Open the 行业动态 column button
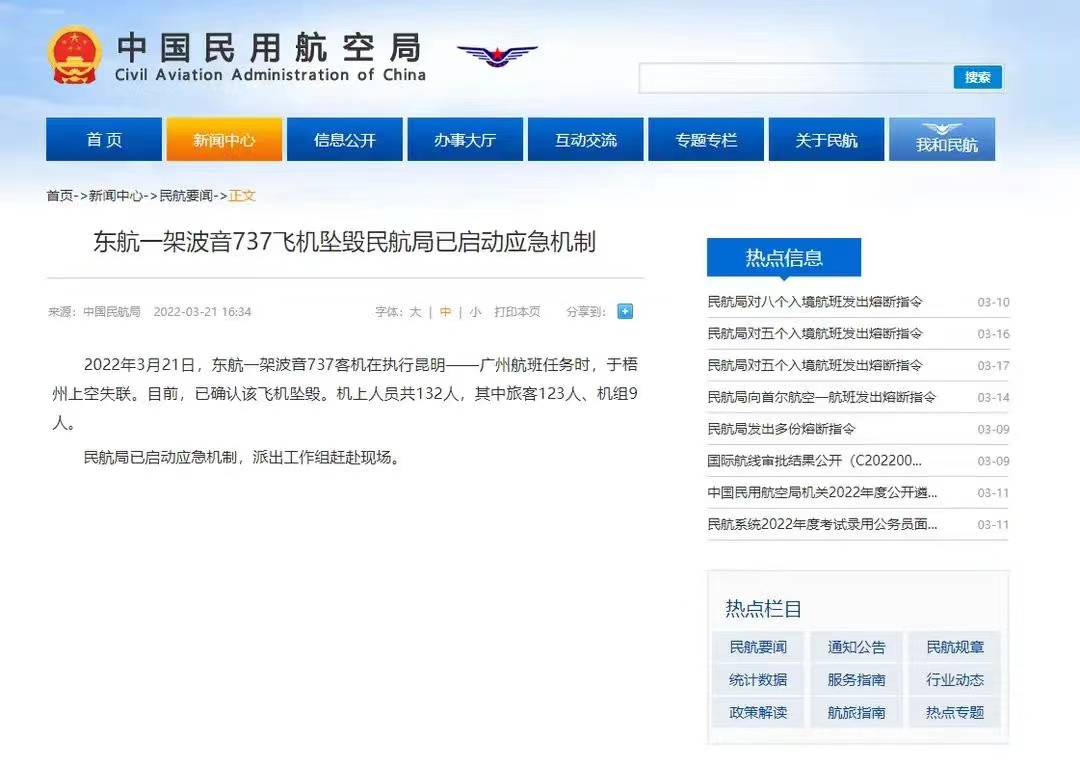The height and width of the screenshot is (766, 1080). tap(955, 679)
